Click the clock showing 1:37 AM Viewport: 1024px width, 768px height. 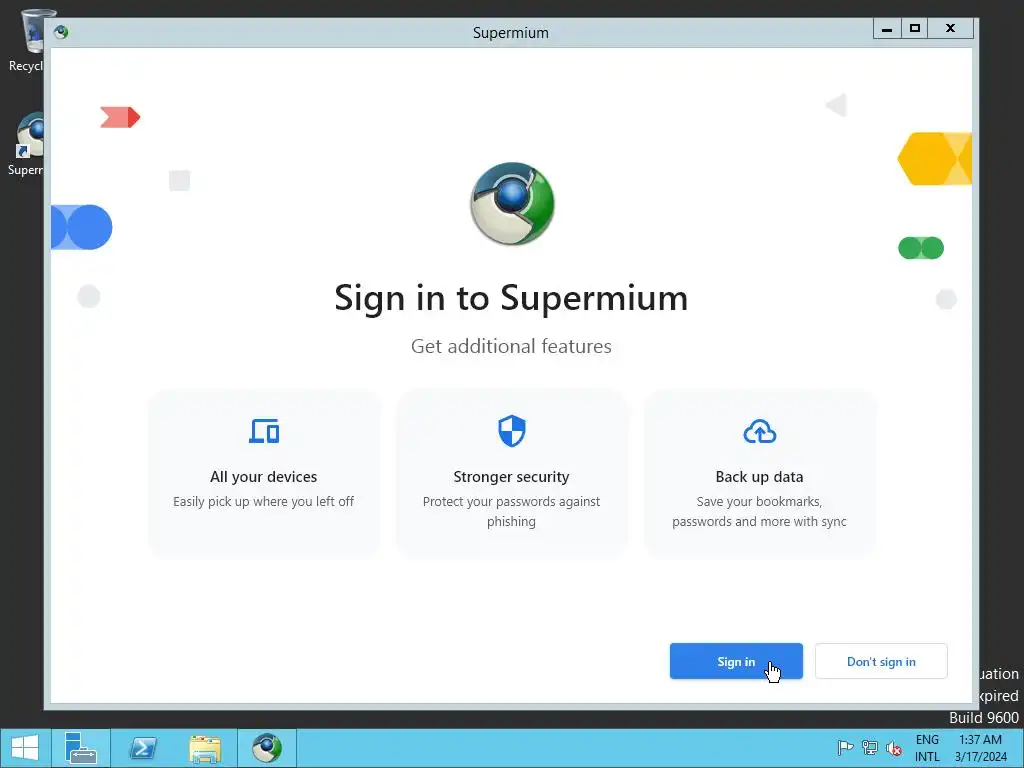pos(980,748)
